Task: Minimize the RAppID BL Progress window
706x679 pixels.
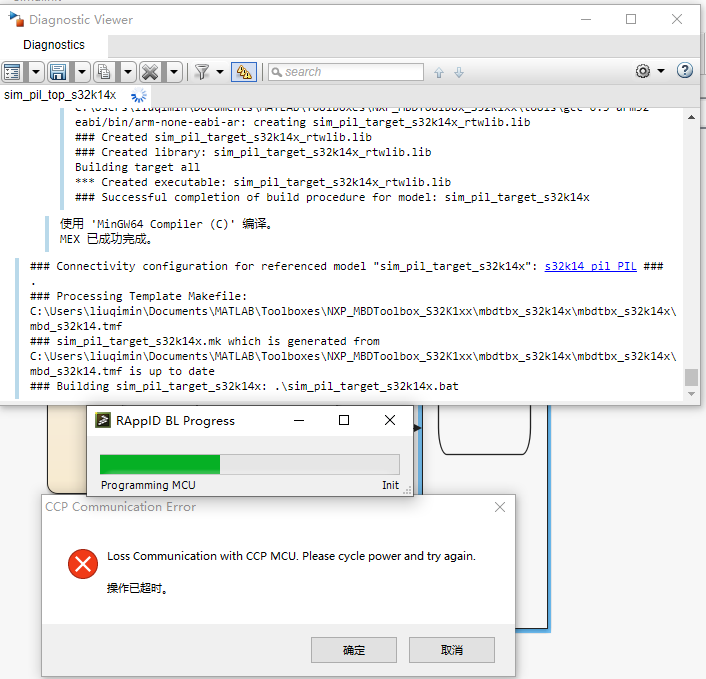Action: pyautogui.click(x=299, y=420)
